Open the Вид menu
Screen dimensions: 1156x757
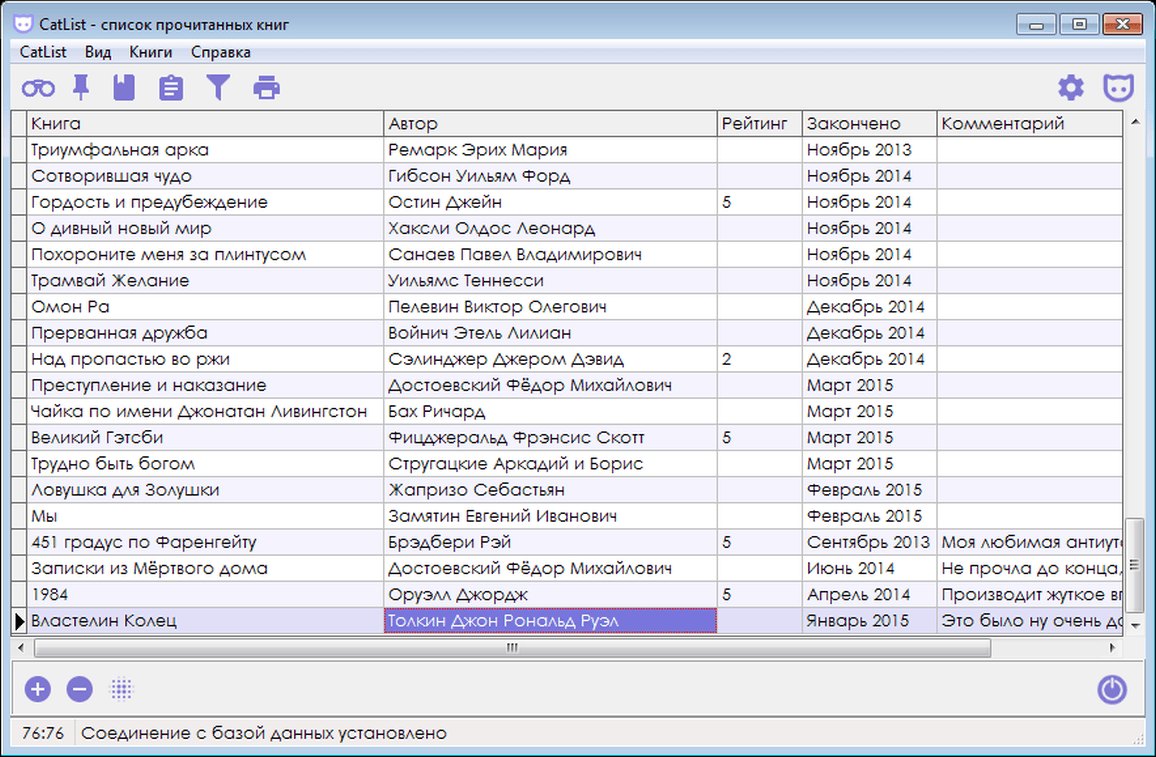click(x=97, y=52)
